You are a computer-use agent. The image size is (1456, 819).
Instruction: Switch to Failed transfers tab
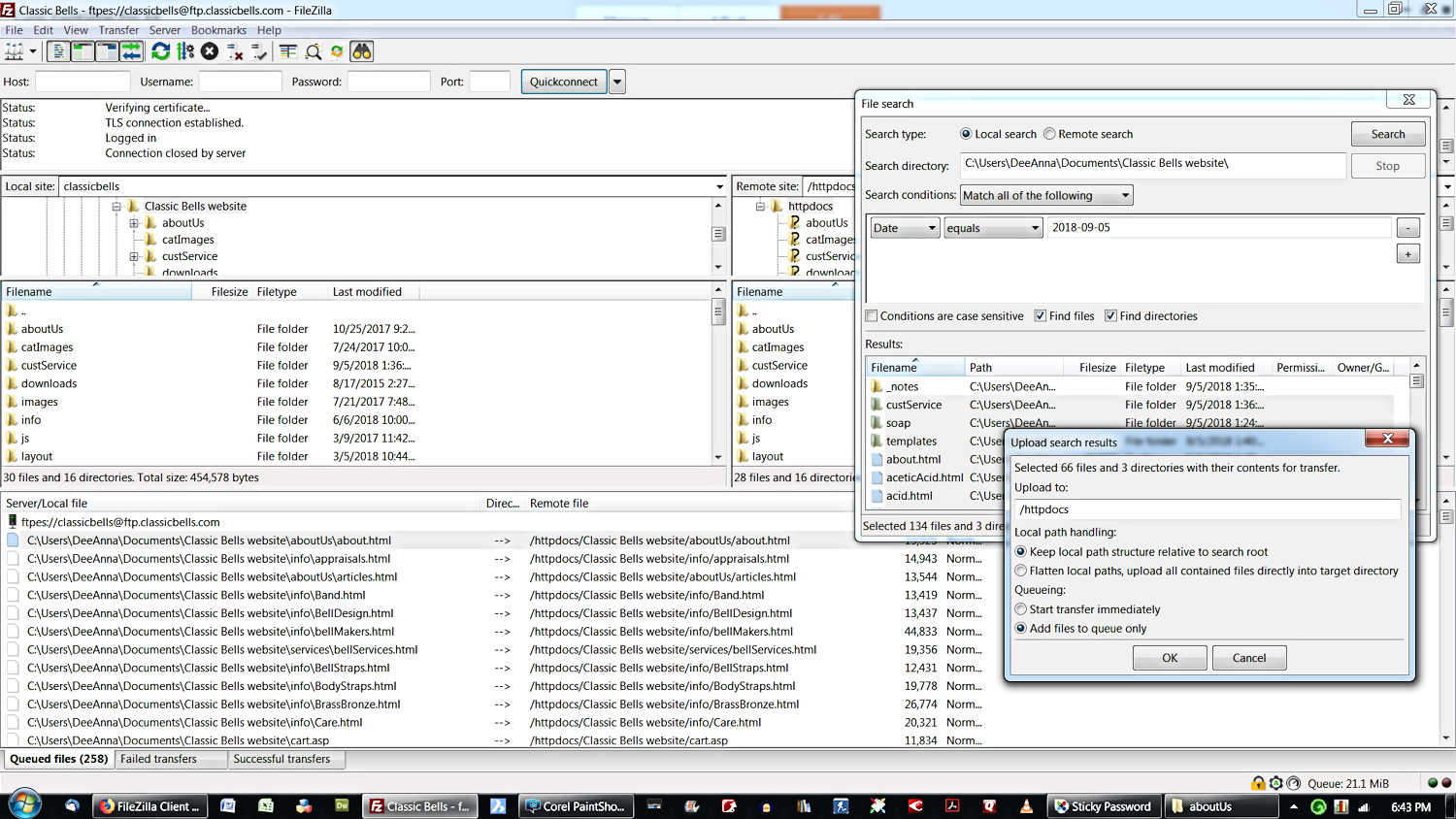(x=170, y=759)
